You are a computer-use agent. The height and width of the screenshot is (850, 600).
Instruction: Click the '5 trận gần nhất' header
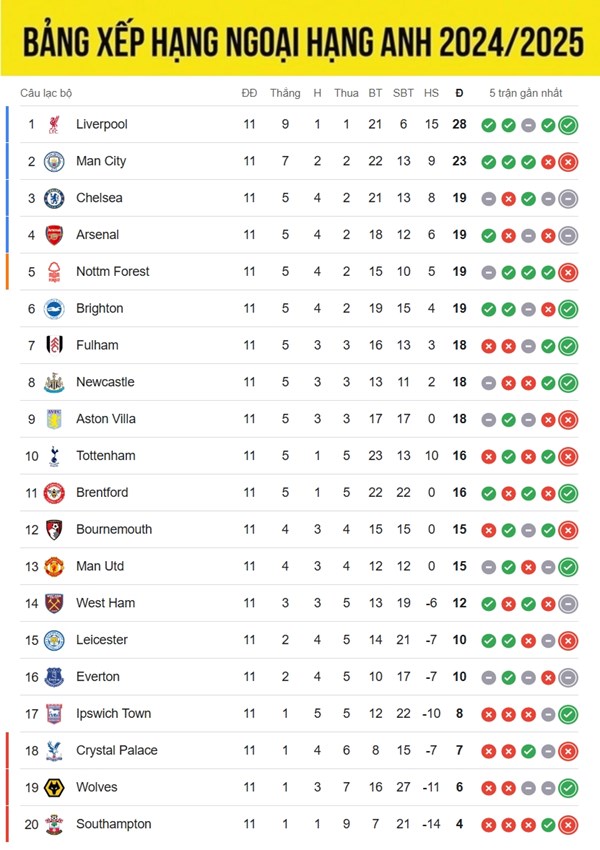526,93
